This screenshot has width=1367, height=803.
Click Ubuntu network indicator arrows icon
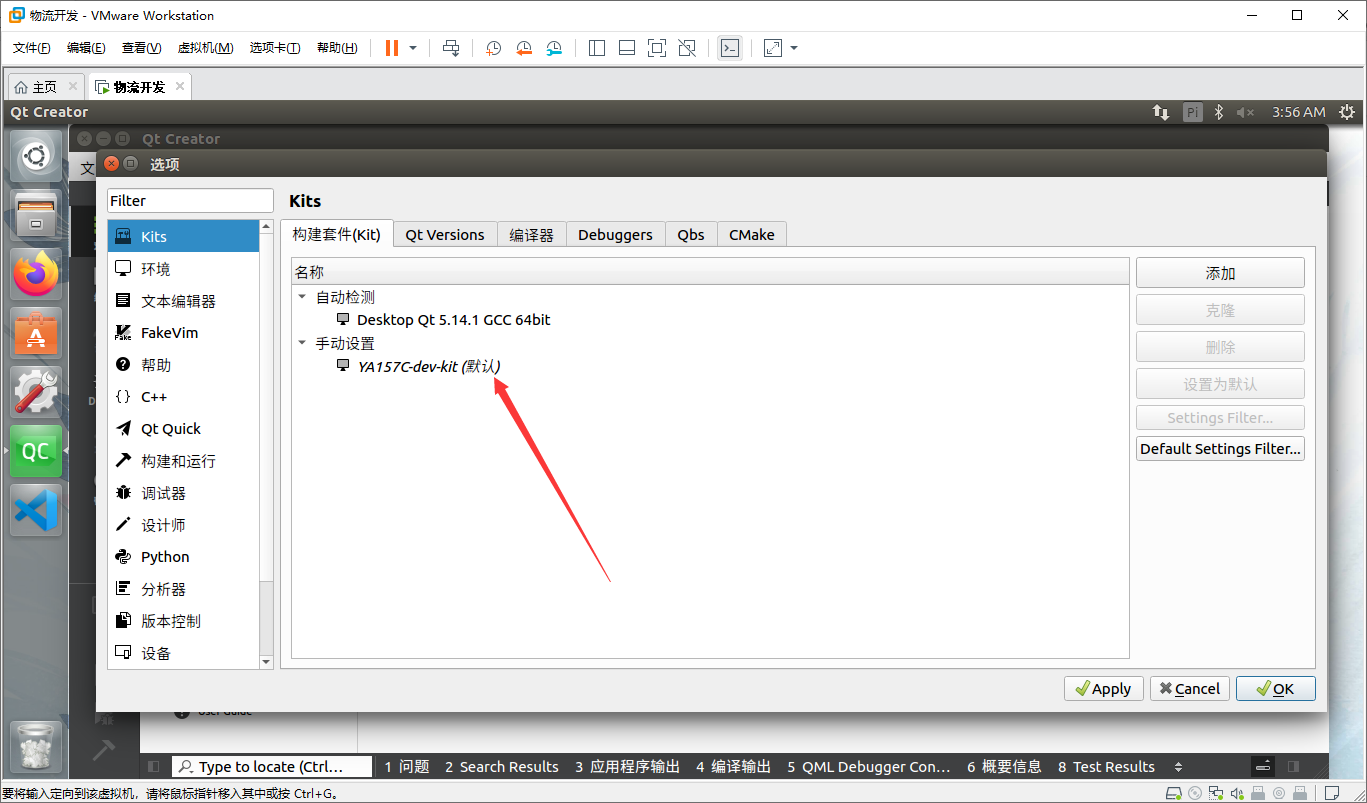coord(1161,112)
